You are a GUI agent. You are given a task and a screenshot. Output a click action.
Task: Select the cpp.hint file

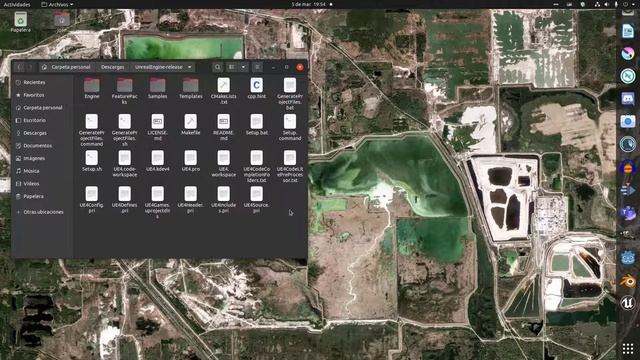pos(257,88)
